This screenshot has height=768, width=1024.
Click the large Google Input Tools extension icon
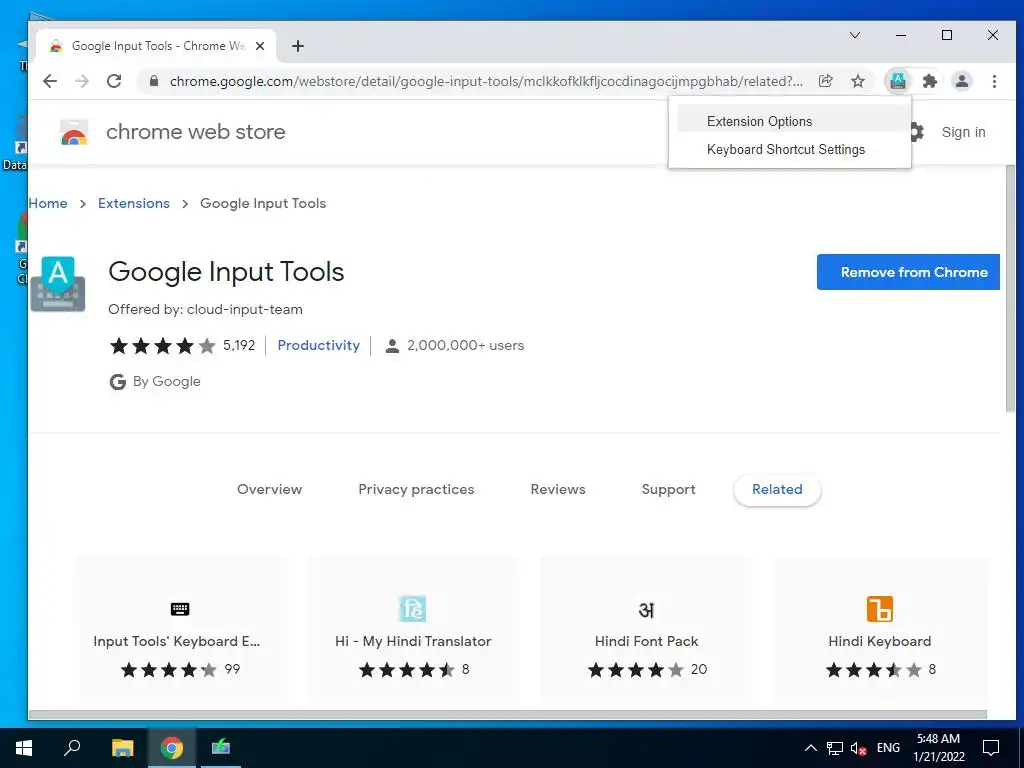coord(58,283)
